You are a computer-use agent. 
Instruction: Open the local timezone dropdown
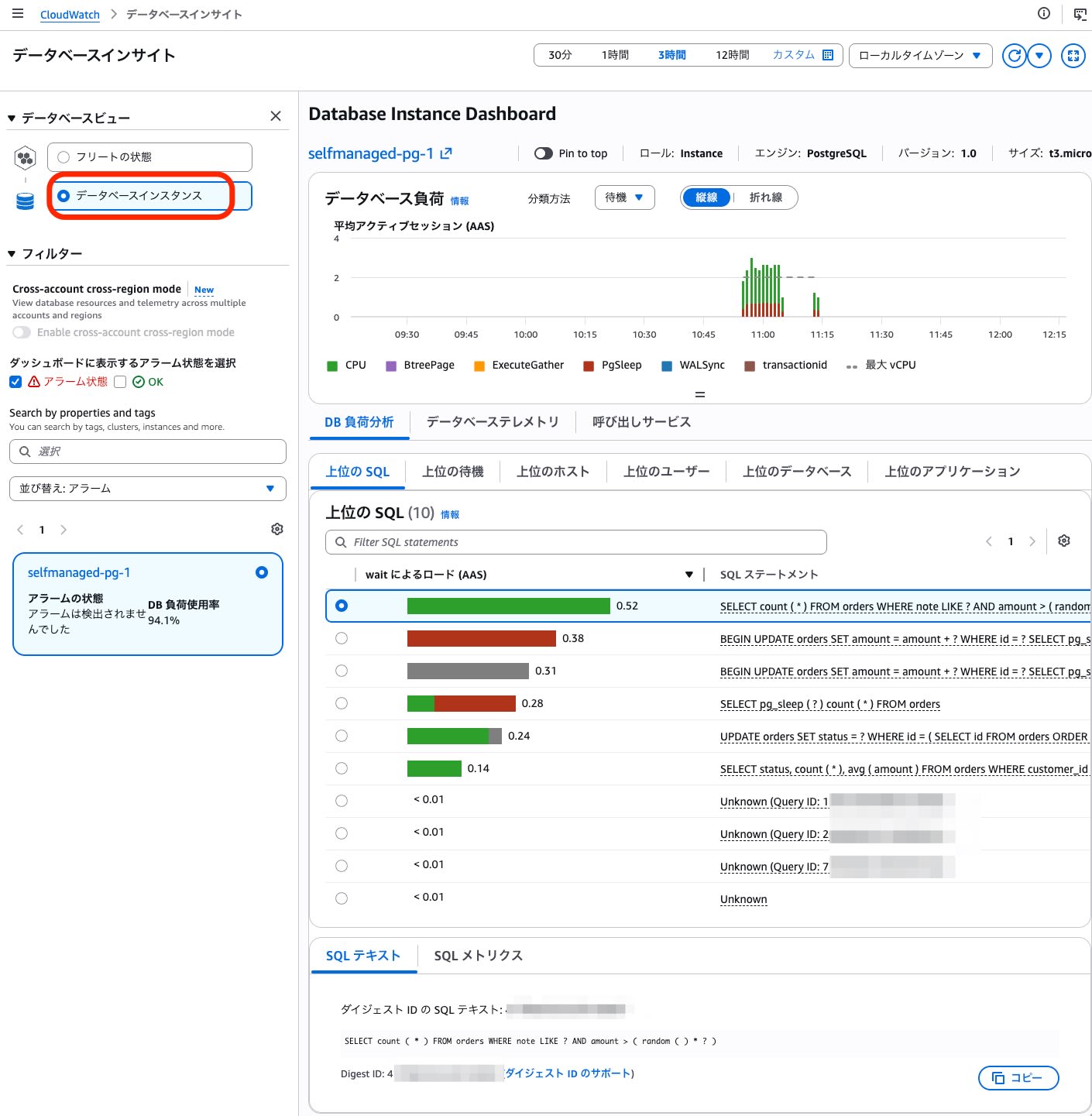[921, 56]
